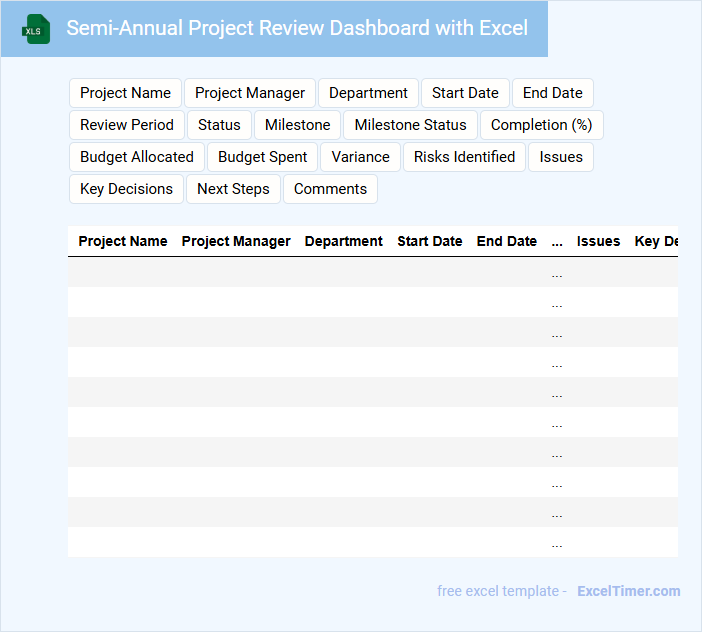Click the Comments tag
702x632 pixels.
click(330, 189)
